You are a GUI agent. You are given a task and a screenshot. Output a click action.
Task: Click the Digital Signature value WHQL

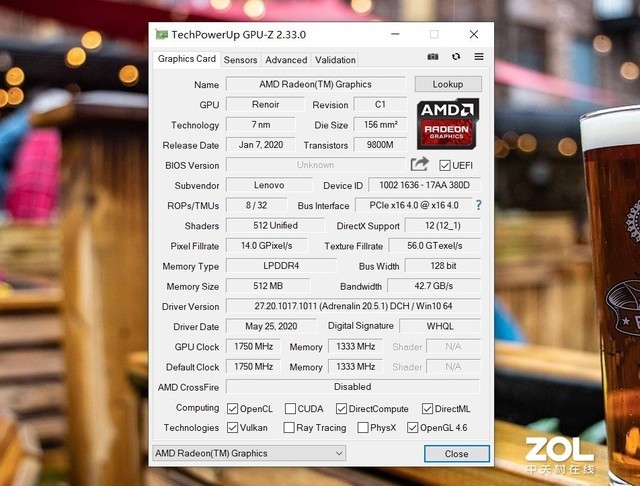[x=440, y=326]
